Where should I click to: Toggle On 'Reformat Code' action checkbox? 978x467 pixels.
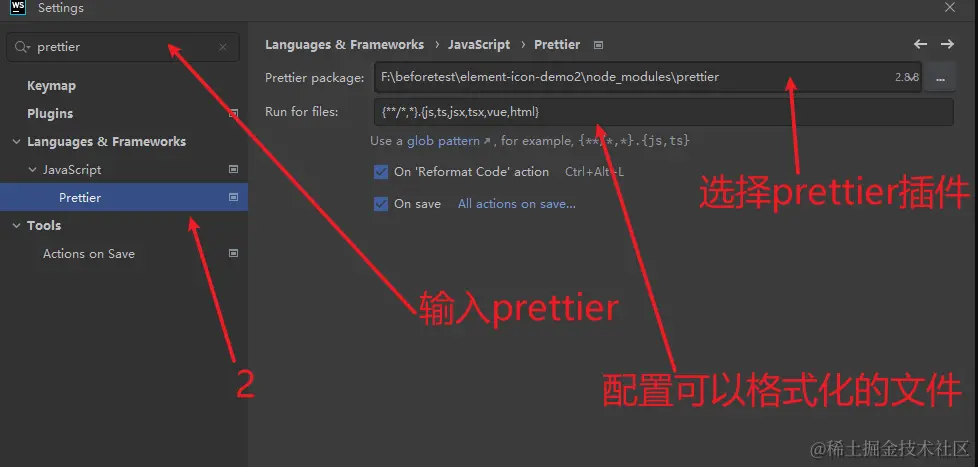(381, 172)
